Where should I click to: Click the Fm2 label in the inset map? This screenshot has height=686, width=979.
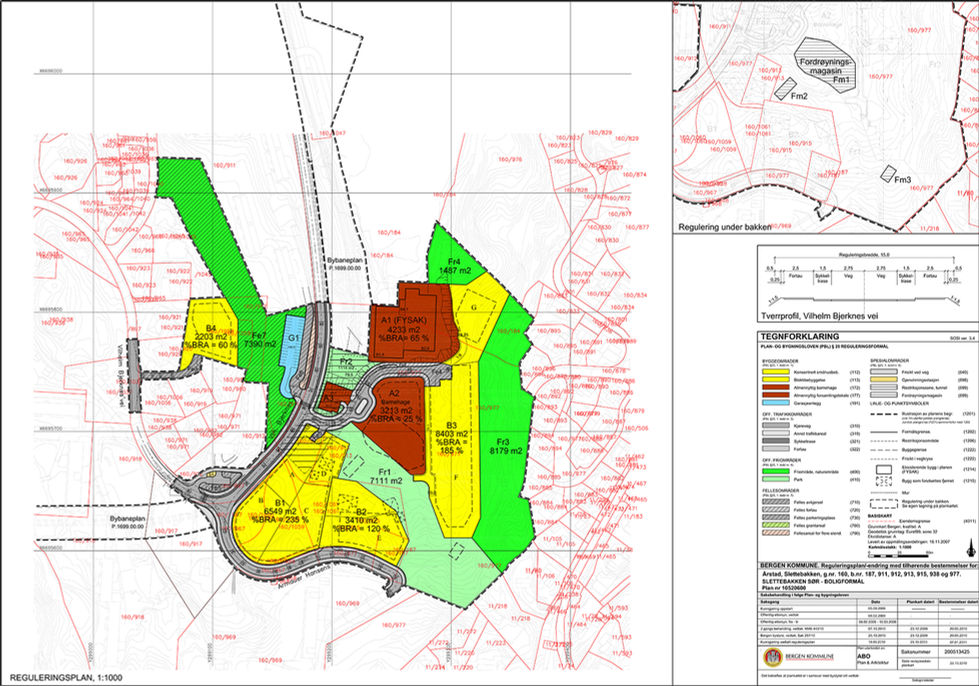coord(799,96)
